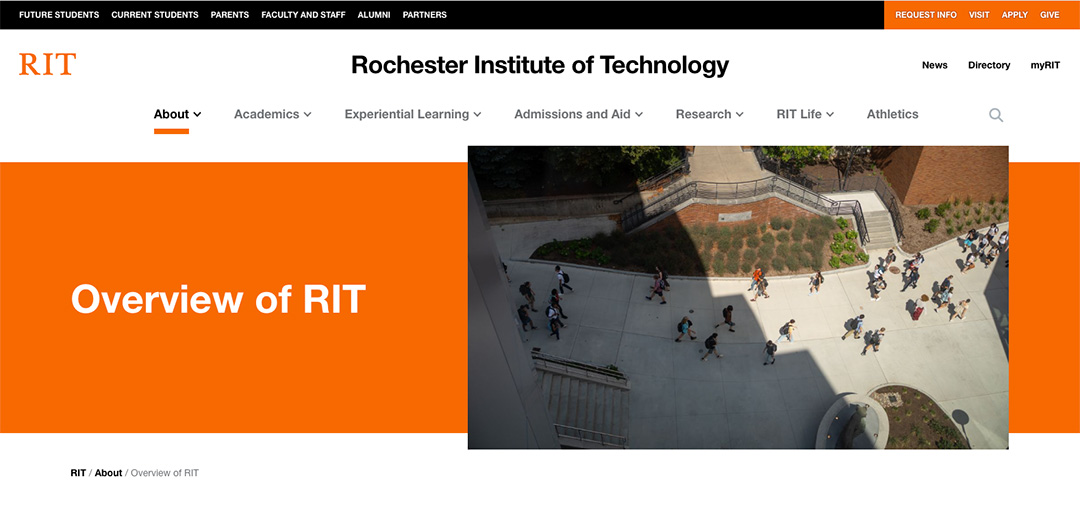
Task: Click the RIT logo in header
Action: 47,65
